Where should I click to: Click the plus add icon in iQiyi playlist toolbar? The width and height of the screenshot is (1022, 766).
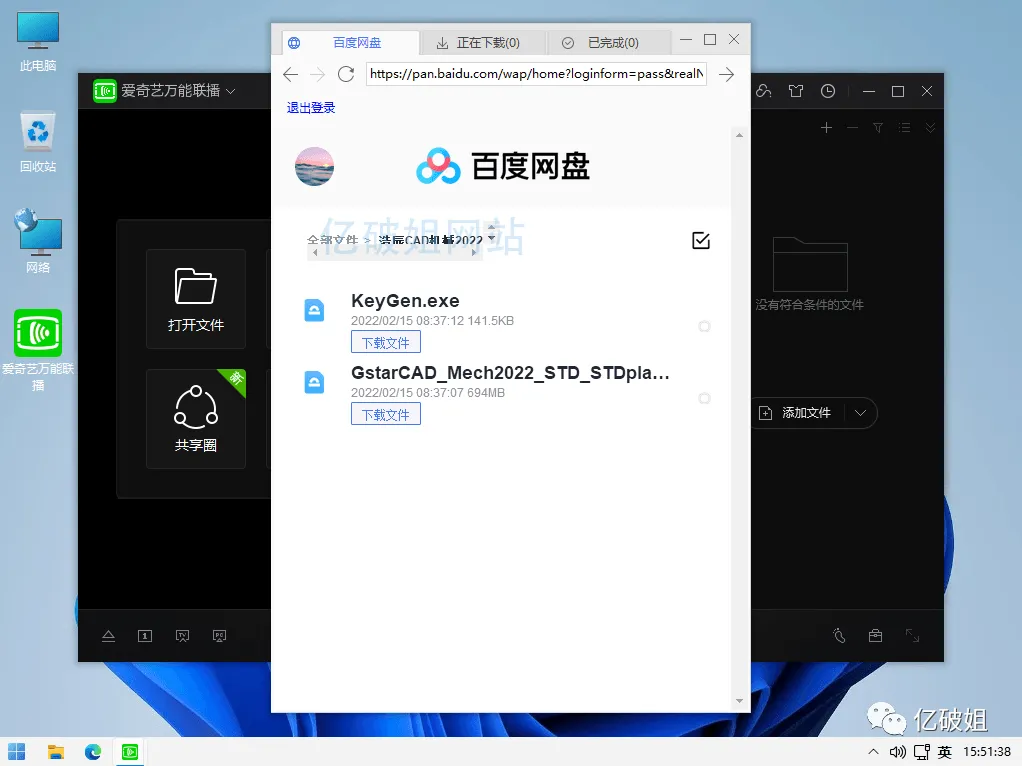pyautogui.click(x=826, y=128)
